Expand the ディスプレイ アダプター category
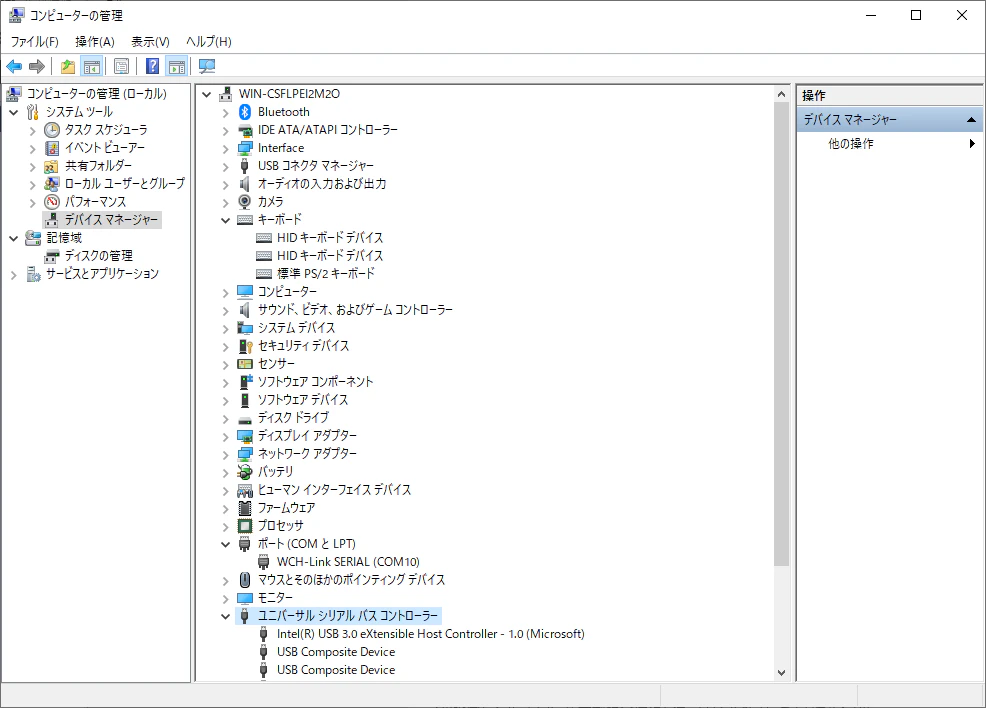 pos(225,436)
